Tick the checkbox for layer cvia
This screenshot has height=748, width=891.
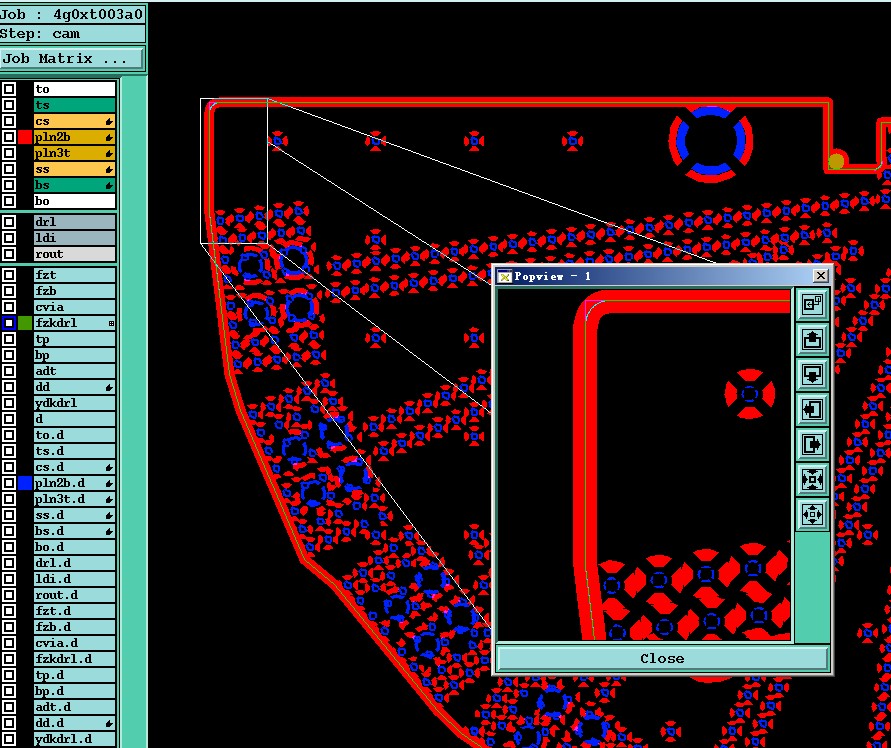pyautogui.click(x=9, y=307)
